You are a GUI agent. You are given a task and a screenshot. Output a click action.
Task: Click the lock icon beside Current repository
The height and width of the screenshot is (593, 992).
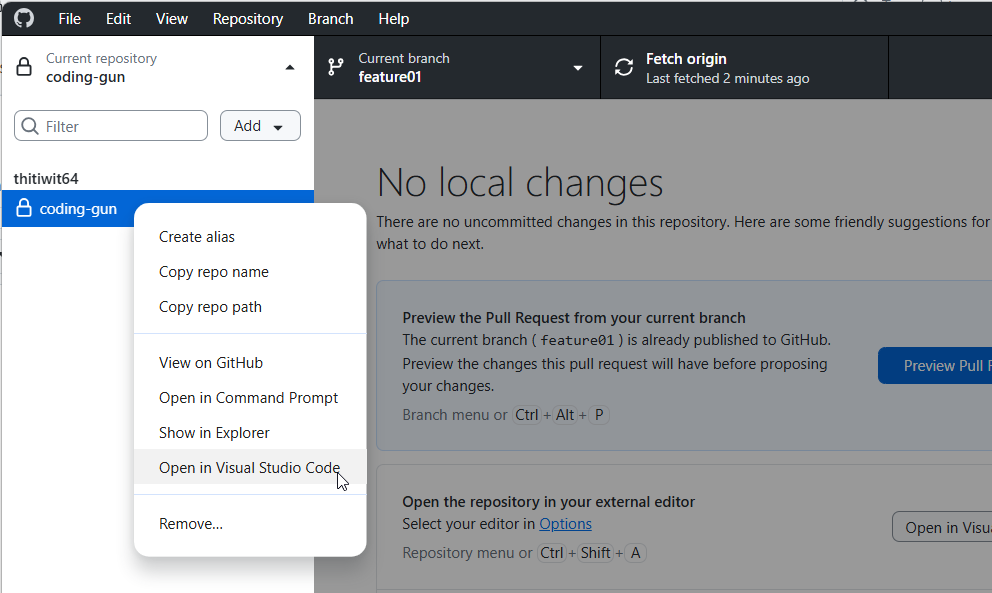point(24,67)
